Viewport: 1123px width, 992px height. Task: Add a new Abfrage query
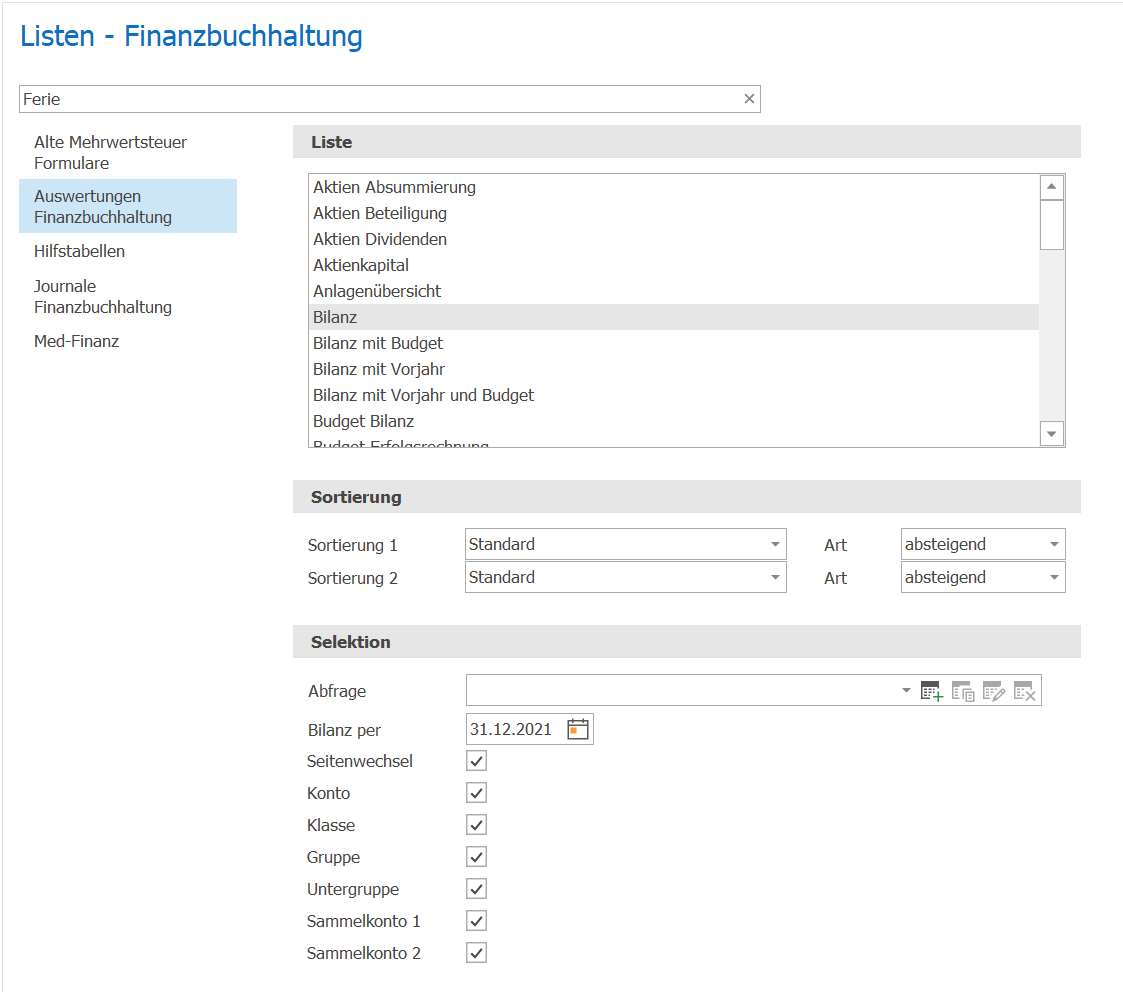932,691
